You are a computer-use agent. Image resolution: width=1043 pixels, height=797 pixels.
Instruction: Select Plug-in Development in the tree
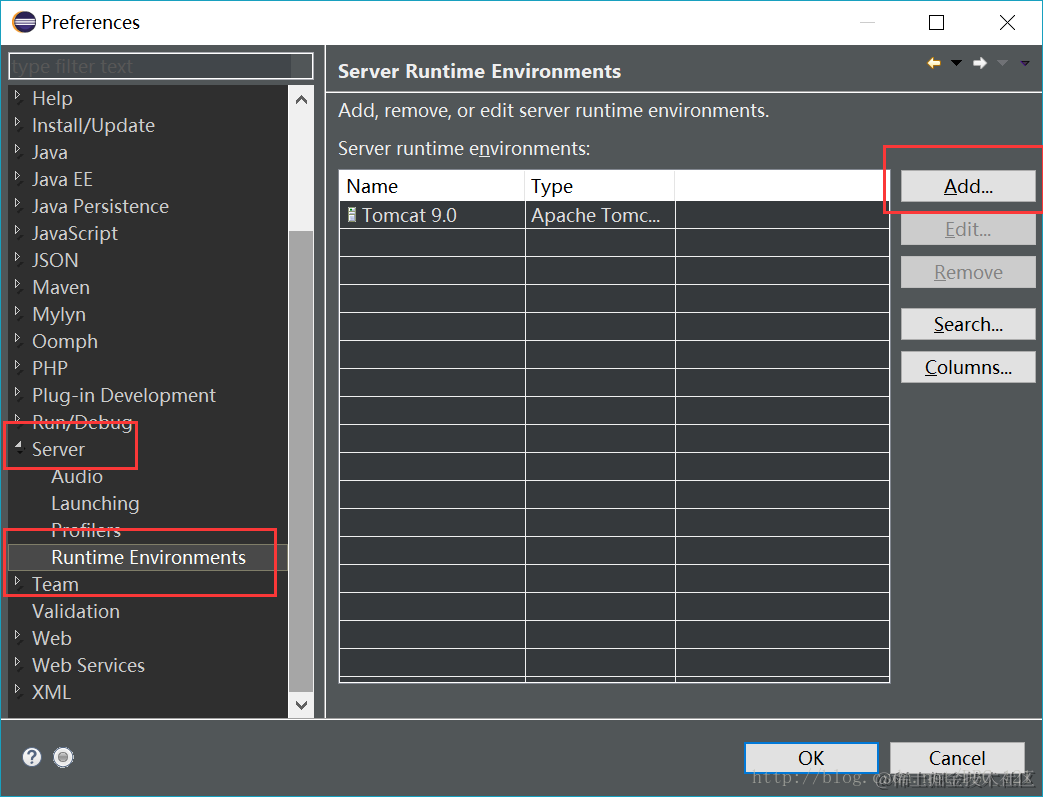pyautogui.click(x=124, y=395)
